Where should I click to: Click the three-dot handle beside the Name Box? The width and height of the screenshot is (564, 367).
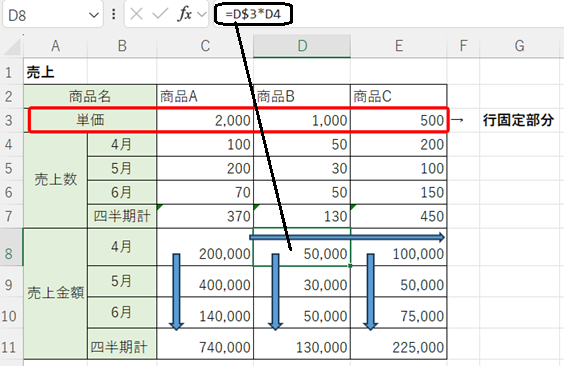[114, 14]
